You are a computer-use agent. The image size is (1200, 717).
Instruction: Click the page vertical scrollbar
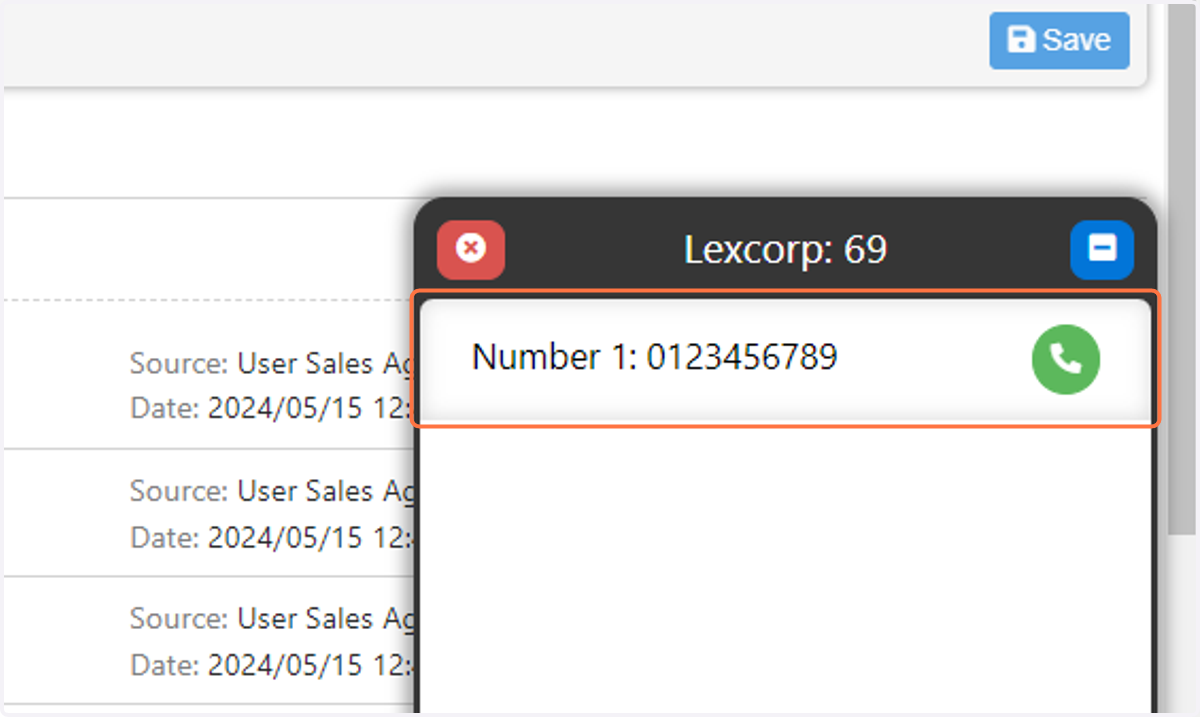pyautogui.click(x=1181, y=270)
